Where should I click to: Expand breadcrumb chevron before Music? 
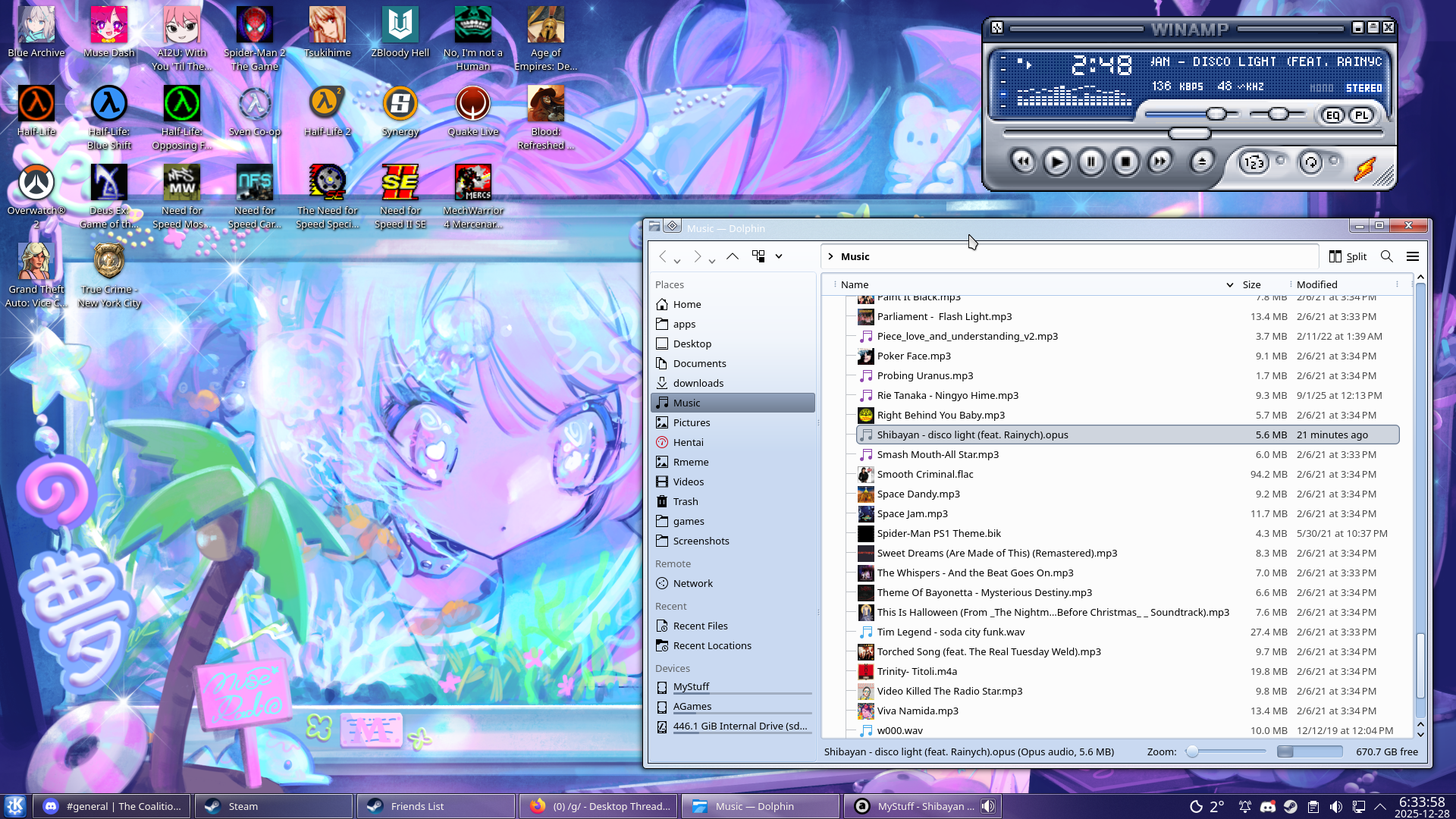830,256
